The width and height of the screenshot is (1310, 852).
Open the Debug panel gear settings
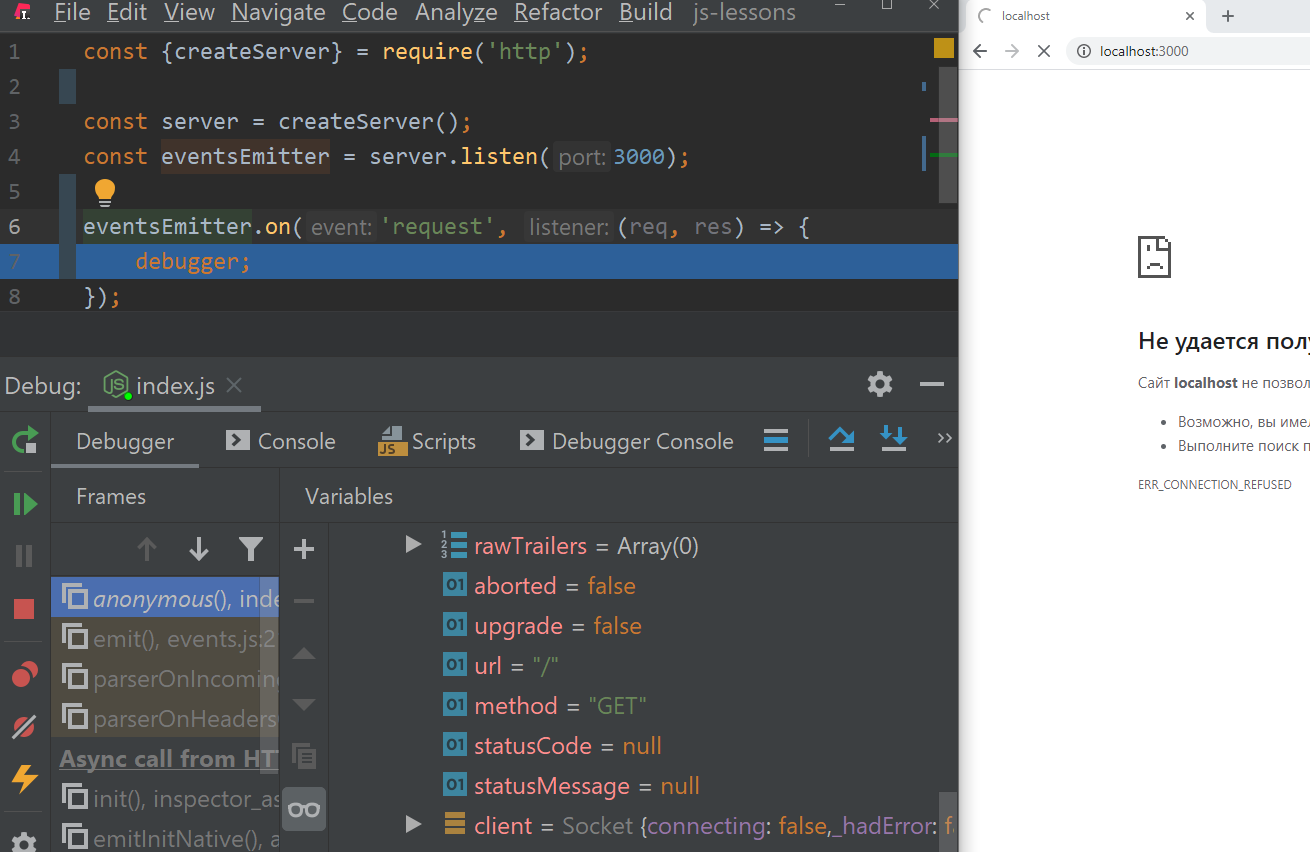pos(879,384)
